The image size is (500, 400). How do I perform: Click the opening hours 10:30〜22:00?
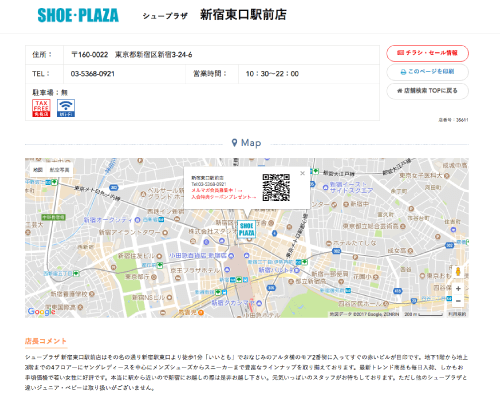(272, 74)
